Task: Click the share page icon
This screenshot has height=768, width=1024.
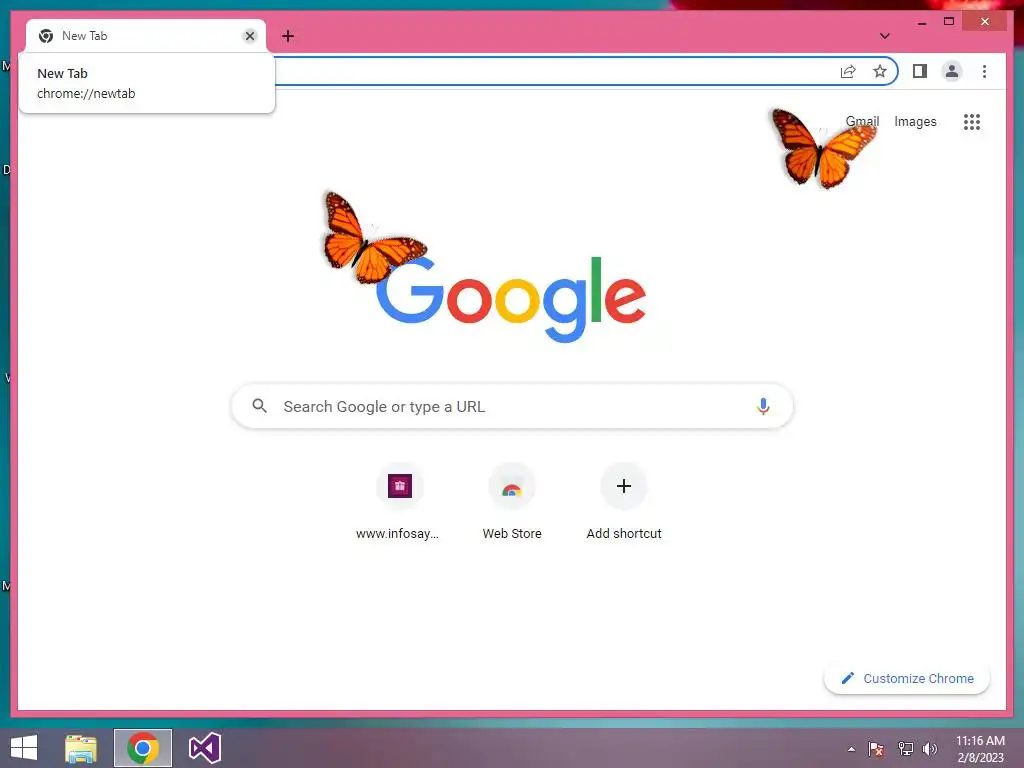Action: [x=848, y=71]
